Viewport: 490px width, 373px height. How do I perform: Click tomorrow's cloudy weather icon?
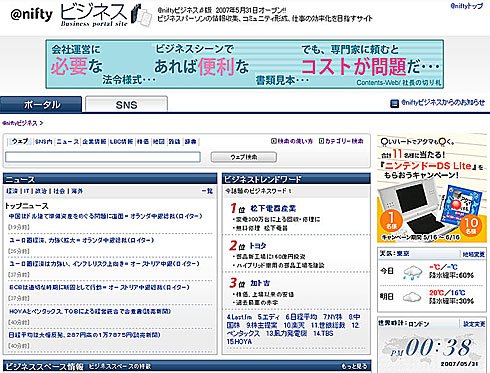point(412,296)
